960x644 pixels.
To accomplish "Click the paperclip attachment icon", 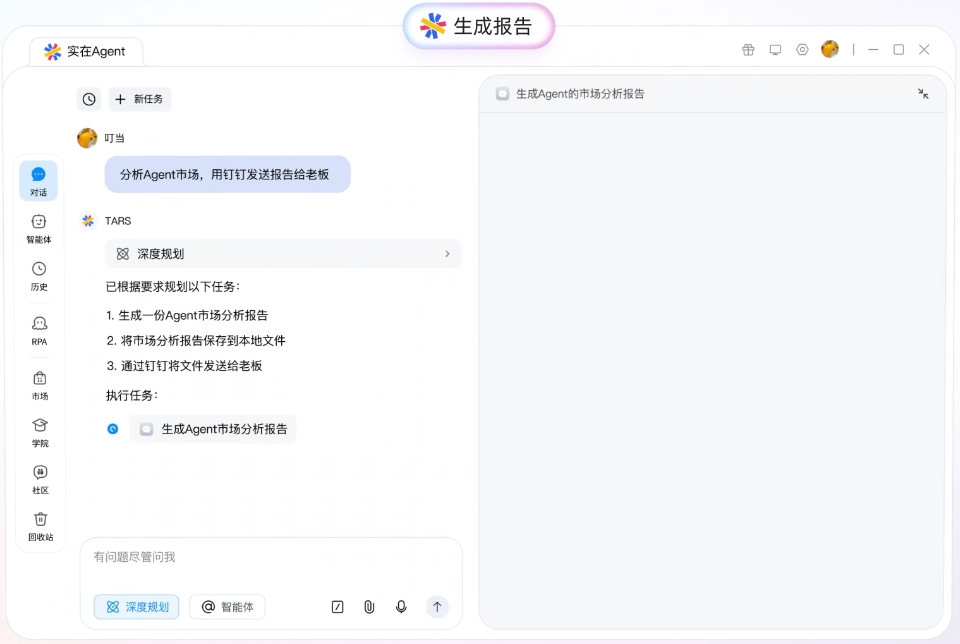I will point(369,607).
